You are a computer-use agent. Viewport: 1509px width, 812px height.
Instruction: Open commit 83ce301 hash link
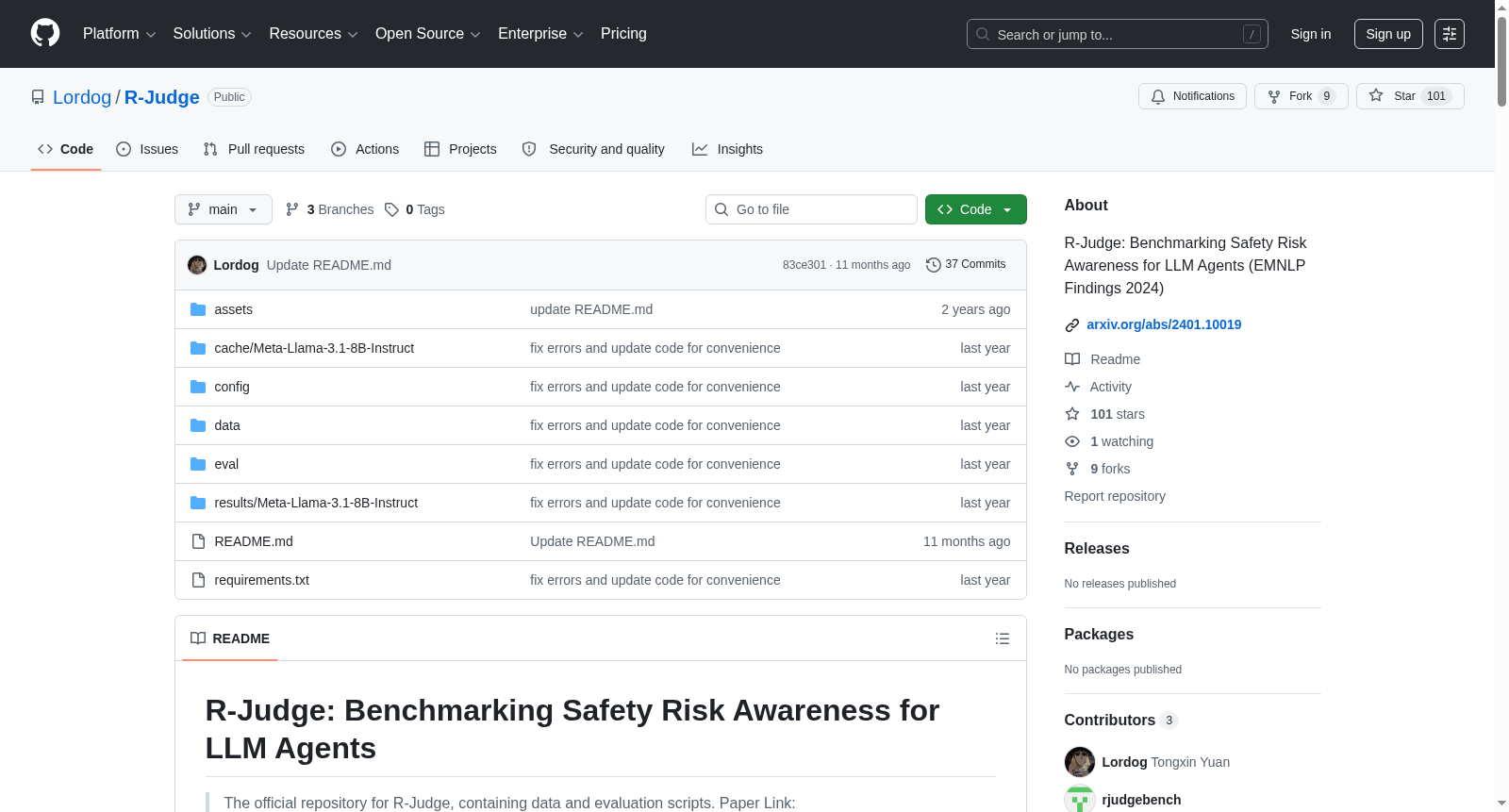804,265
